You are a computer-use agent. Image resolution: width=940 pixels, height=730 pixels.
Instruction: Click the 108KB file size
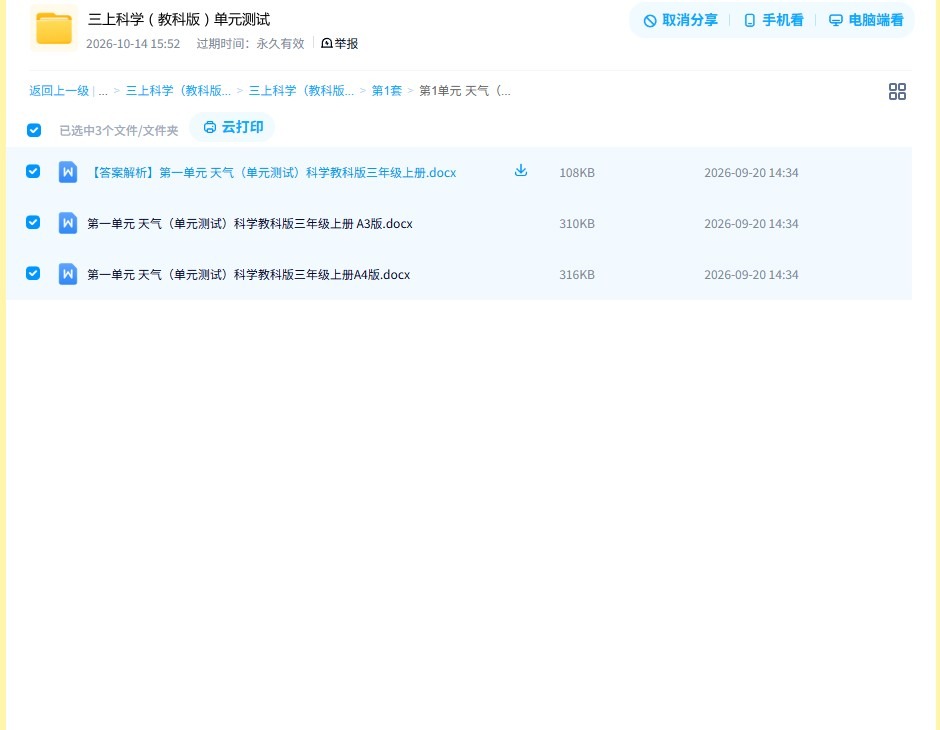(x=577, y=173)
